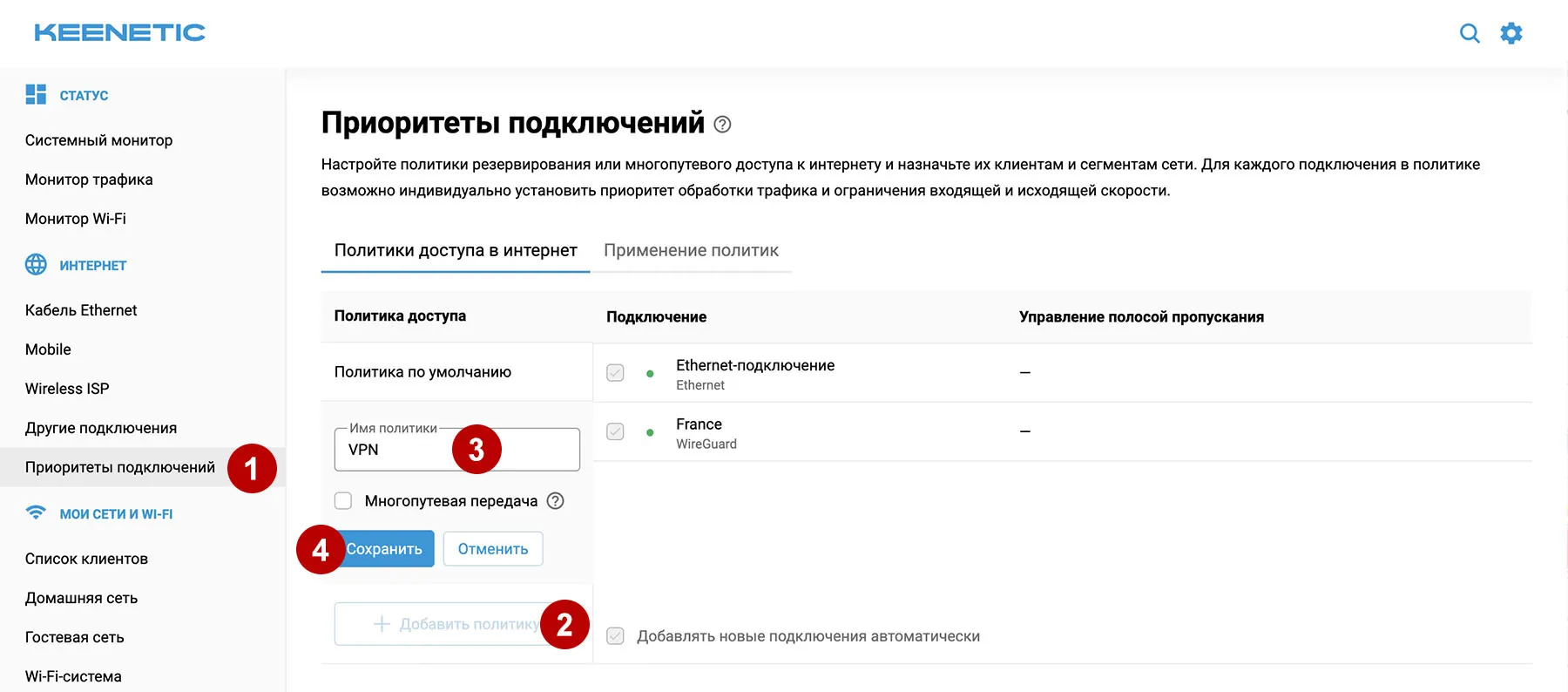Open Мои сети и Wi-Fi section heading

point(116,514)
